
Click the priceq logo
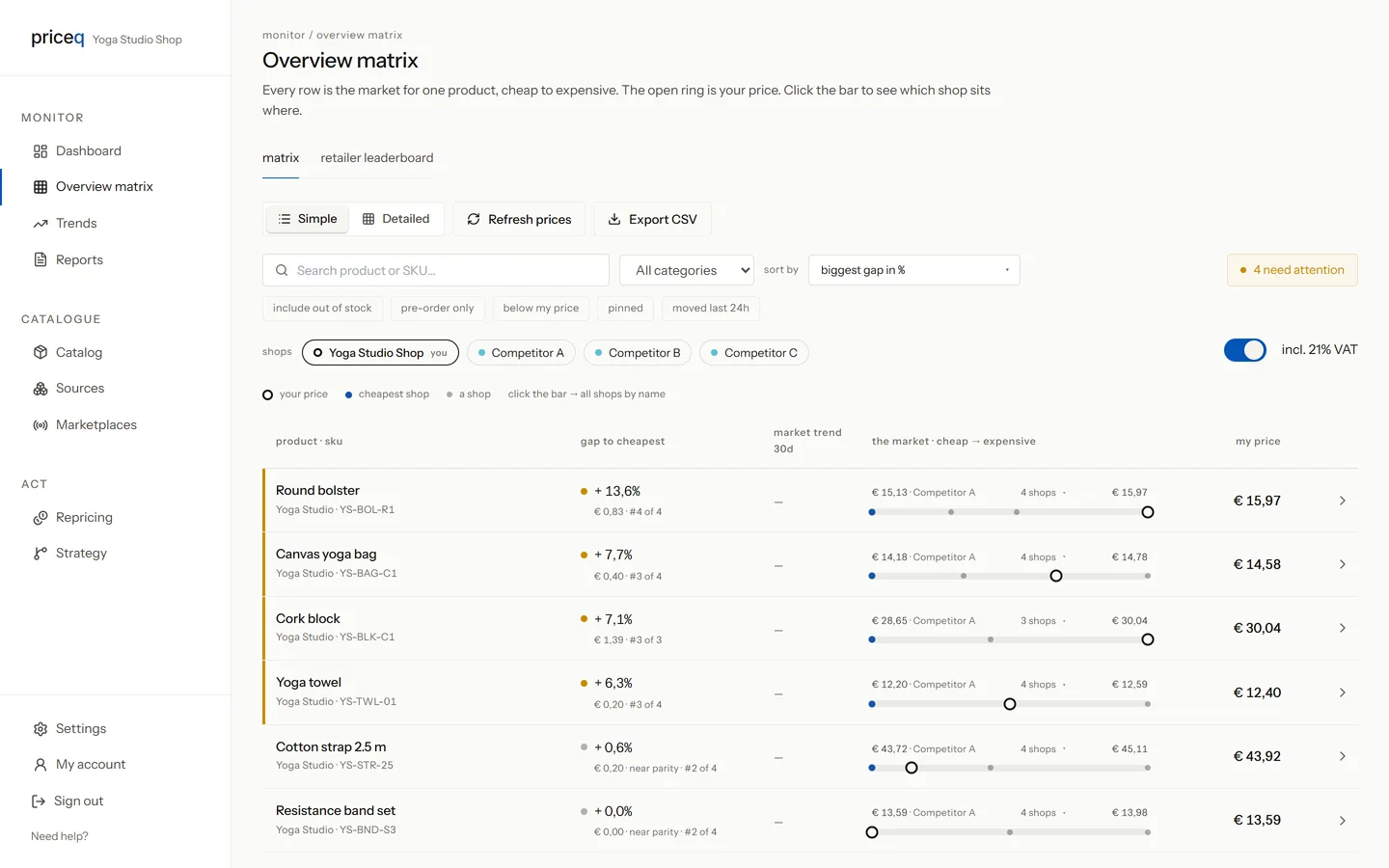click(x=58, y=38)
